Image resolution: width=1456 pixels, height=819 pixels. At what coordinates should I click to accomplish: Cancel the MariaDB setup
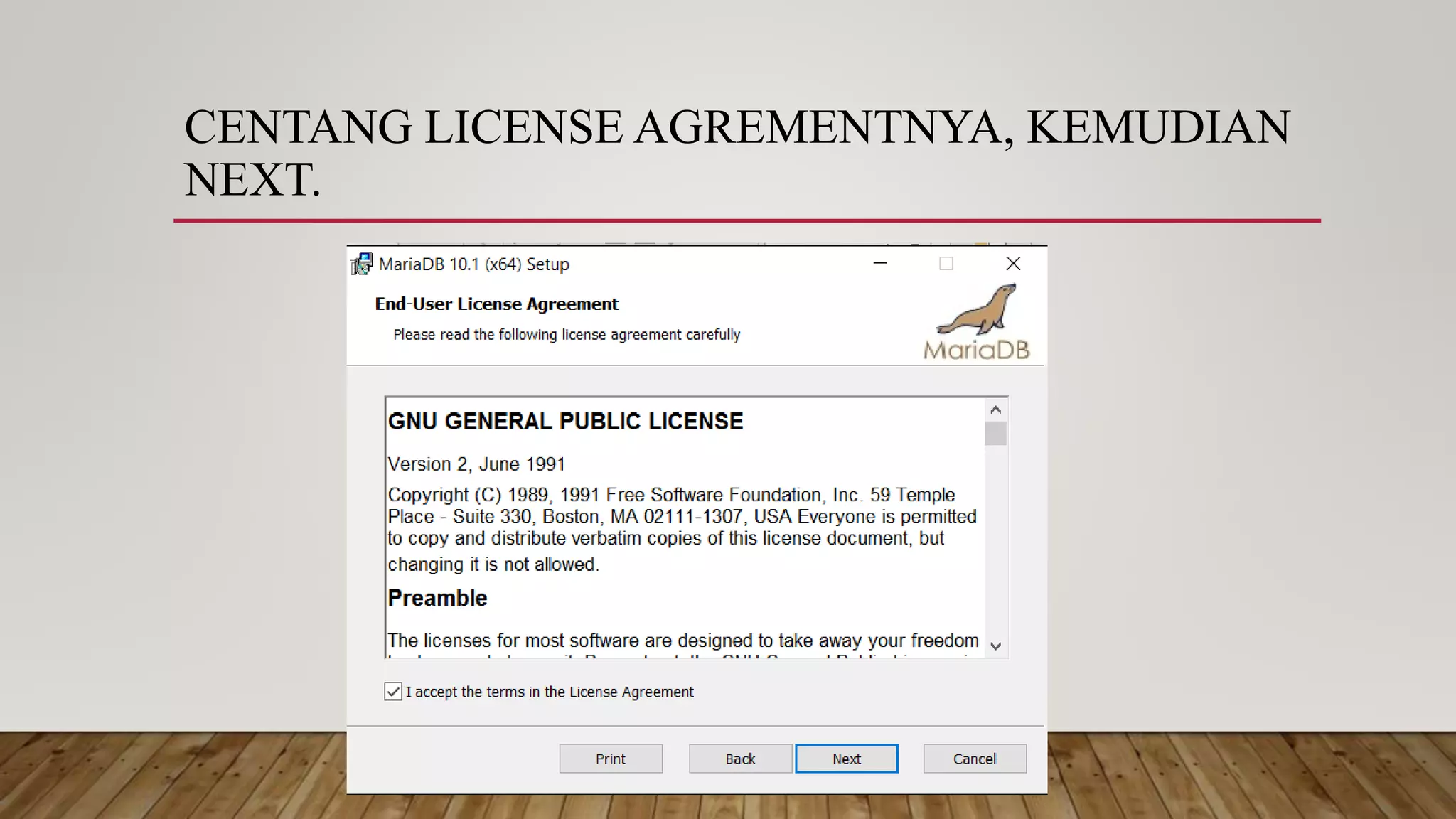click(975, 759)
